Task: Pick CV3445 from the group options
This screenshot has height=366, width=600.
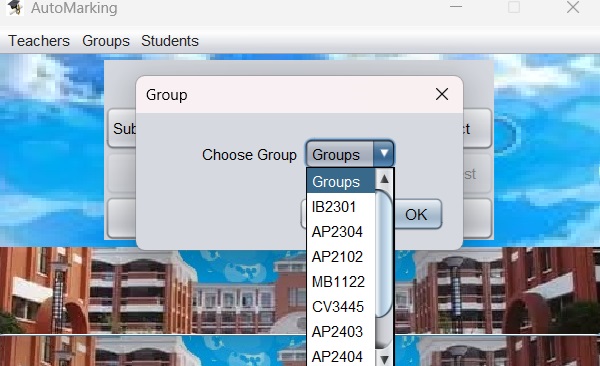Action: (341, 307)
